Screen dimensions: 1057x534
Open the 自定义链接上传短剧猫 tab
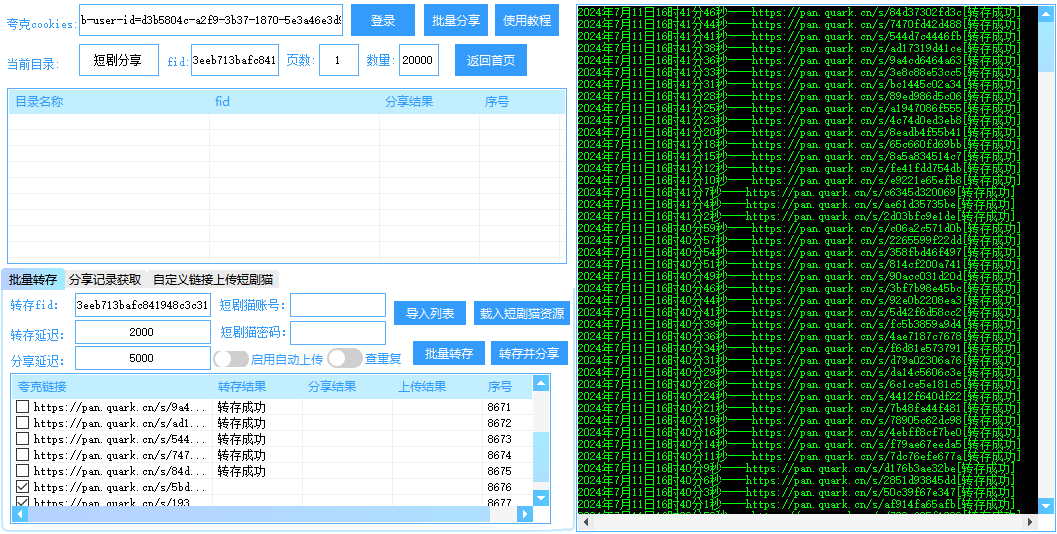[x=213, y=280]
